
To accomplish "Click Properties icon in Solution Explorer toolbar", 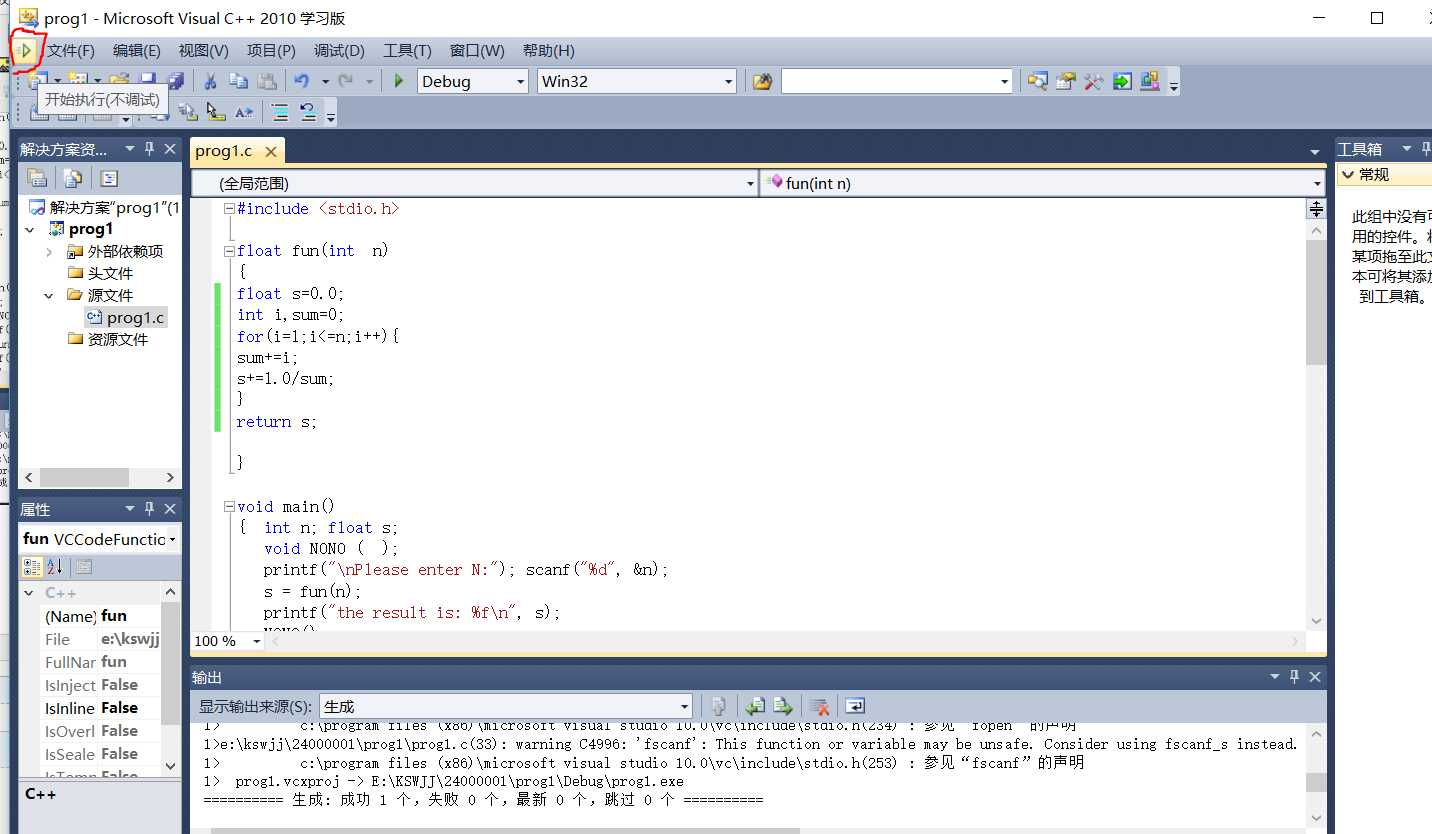I will 38,178.
